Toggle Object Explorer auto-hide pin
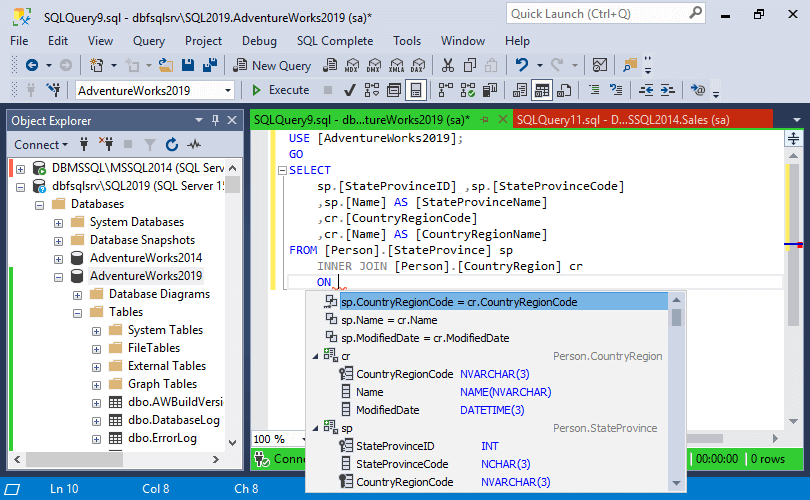Screen dimensions: 810x500 coord(215,120)
